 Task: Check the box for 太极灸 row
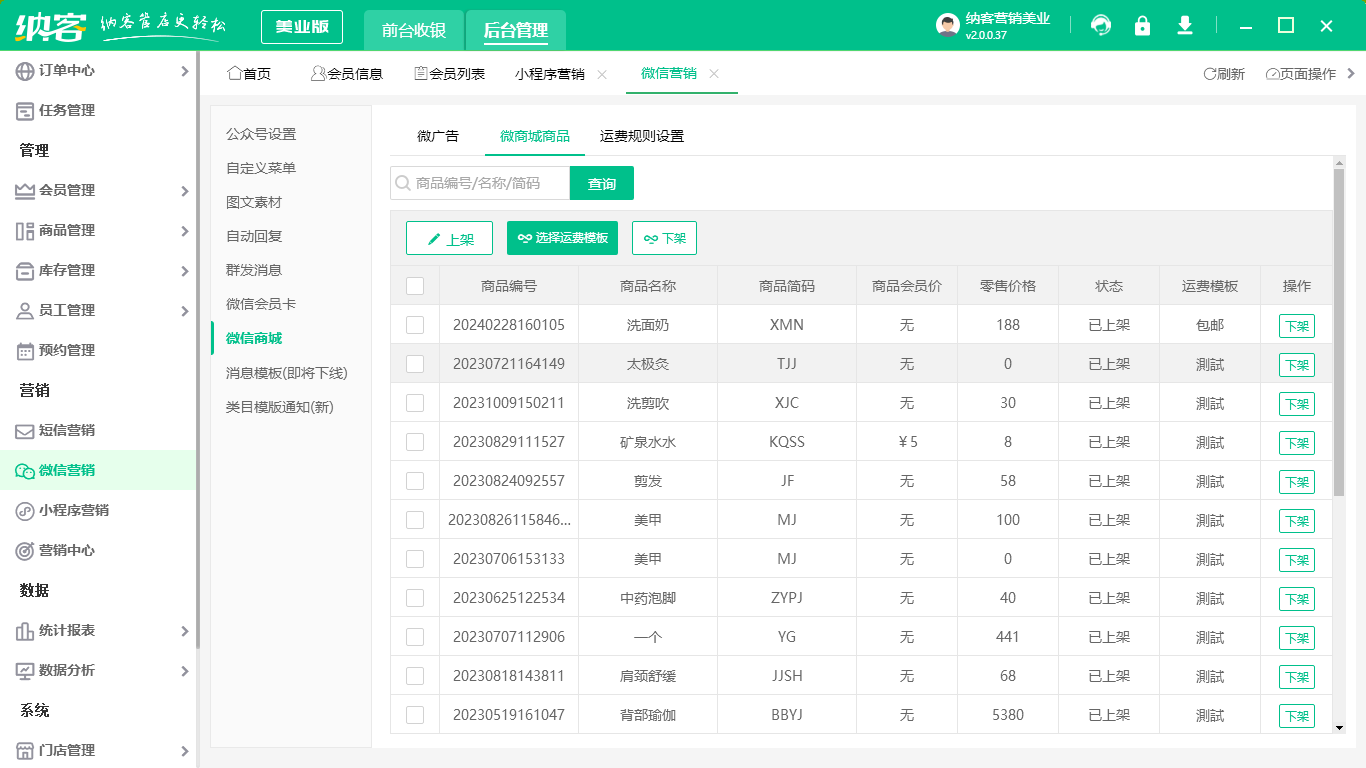(415, 364)
